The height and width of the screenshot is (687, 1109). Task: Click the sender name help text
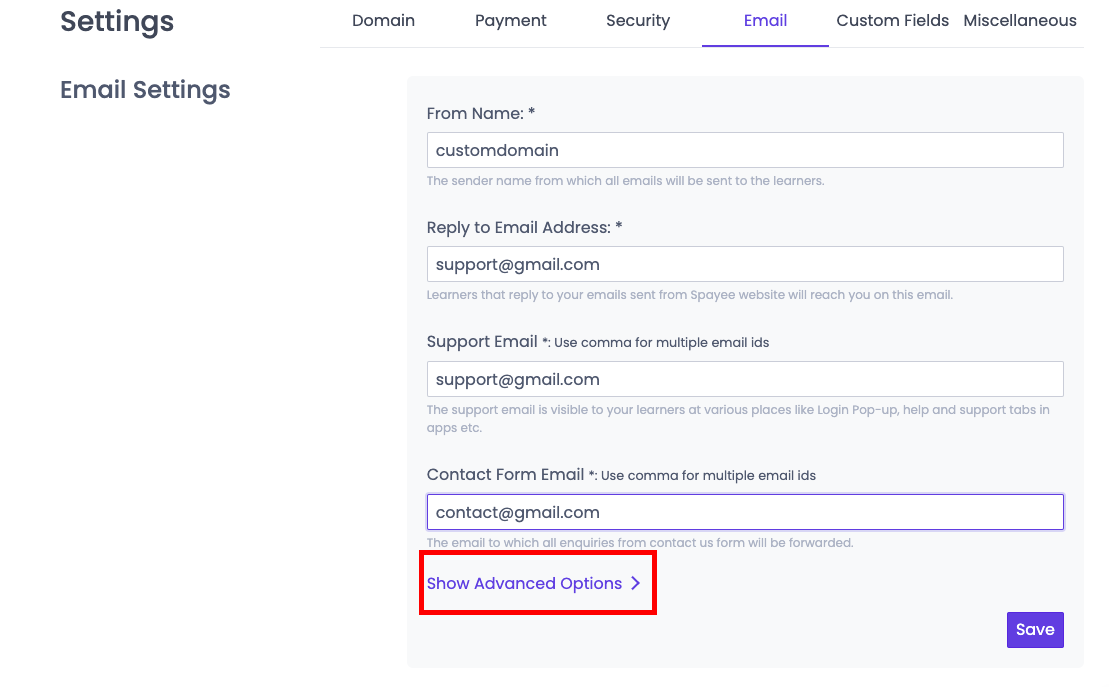pos(625,181)
